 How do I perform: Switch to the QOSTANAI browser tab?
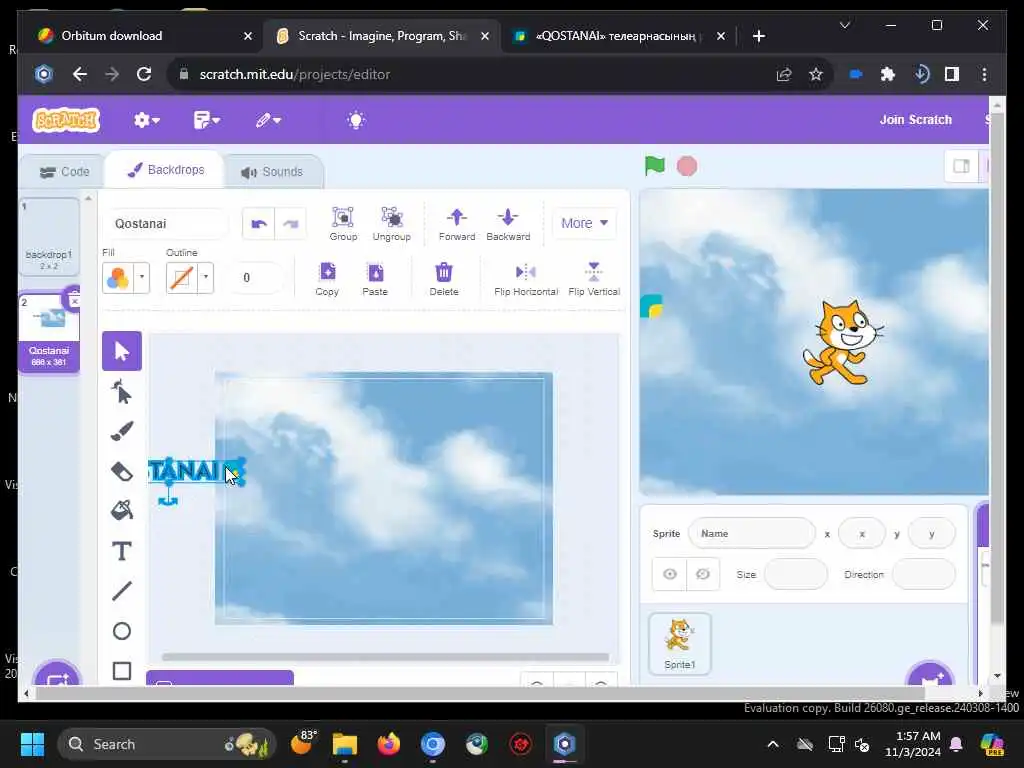[618, 36]
